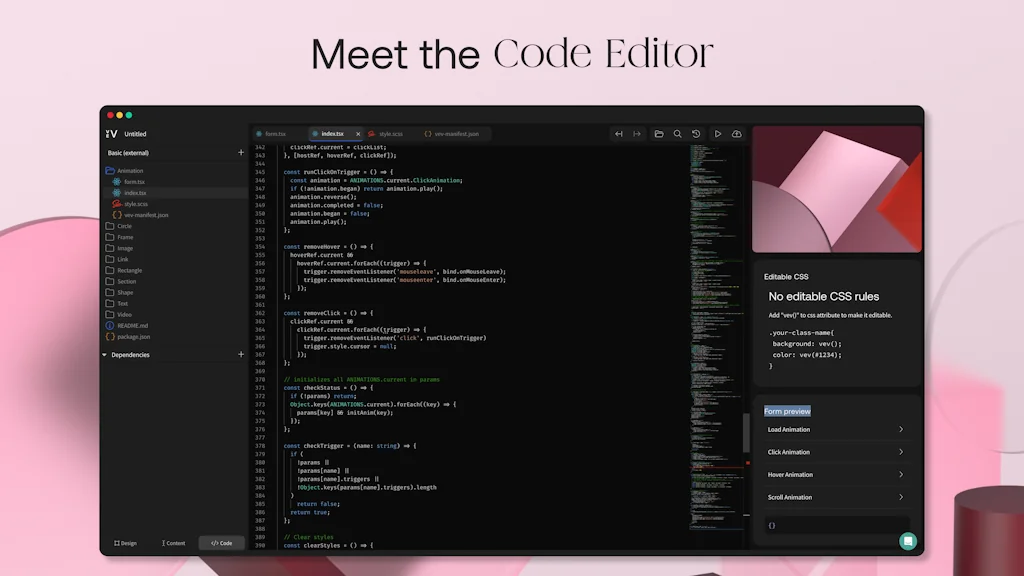
Task: Switch to the style.scss tab
Action: pyautogui.click(x=390, y=134)
